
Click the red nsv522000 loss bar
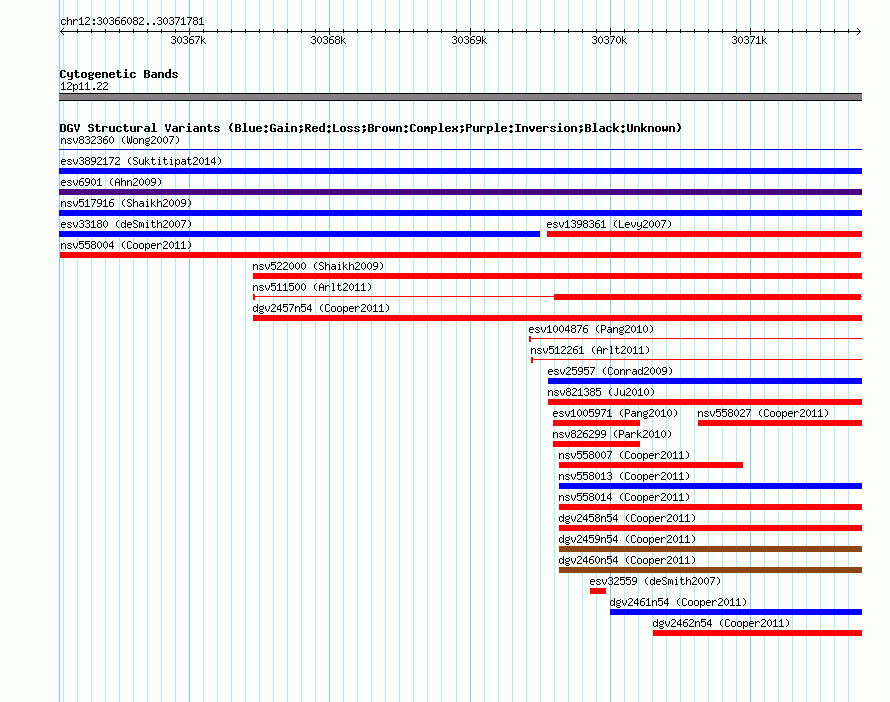(x=557, y=276)
